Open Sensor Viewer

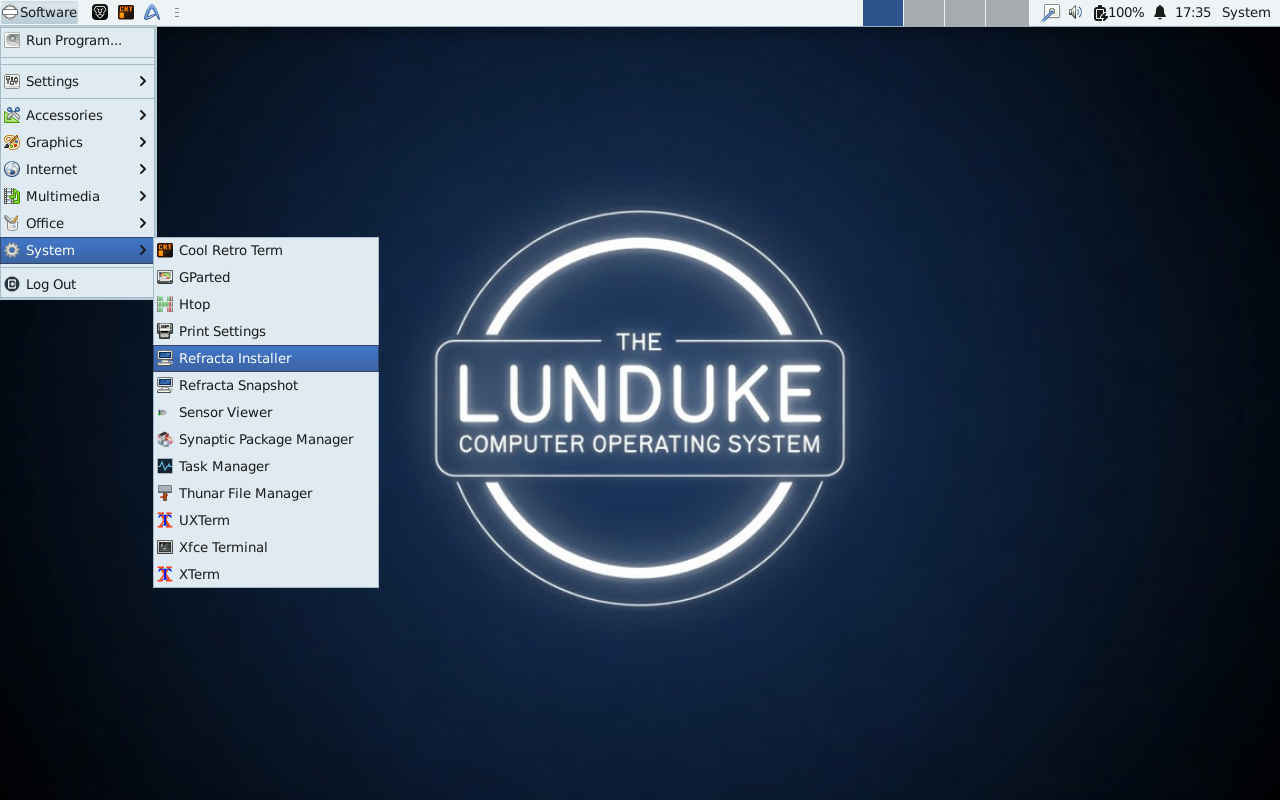tap(266, 412)
